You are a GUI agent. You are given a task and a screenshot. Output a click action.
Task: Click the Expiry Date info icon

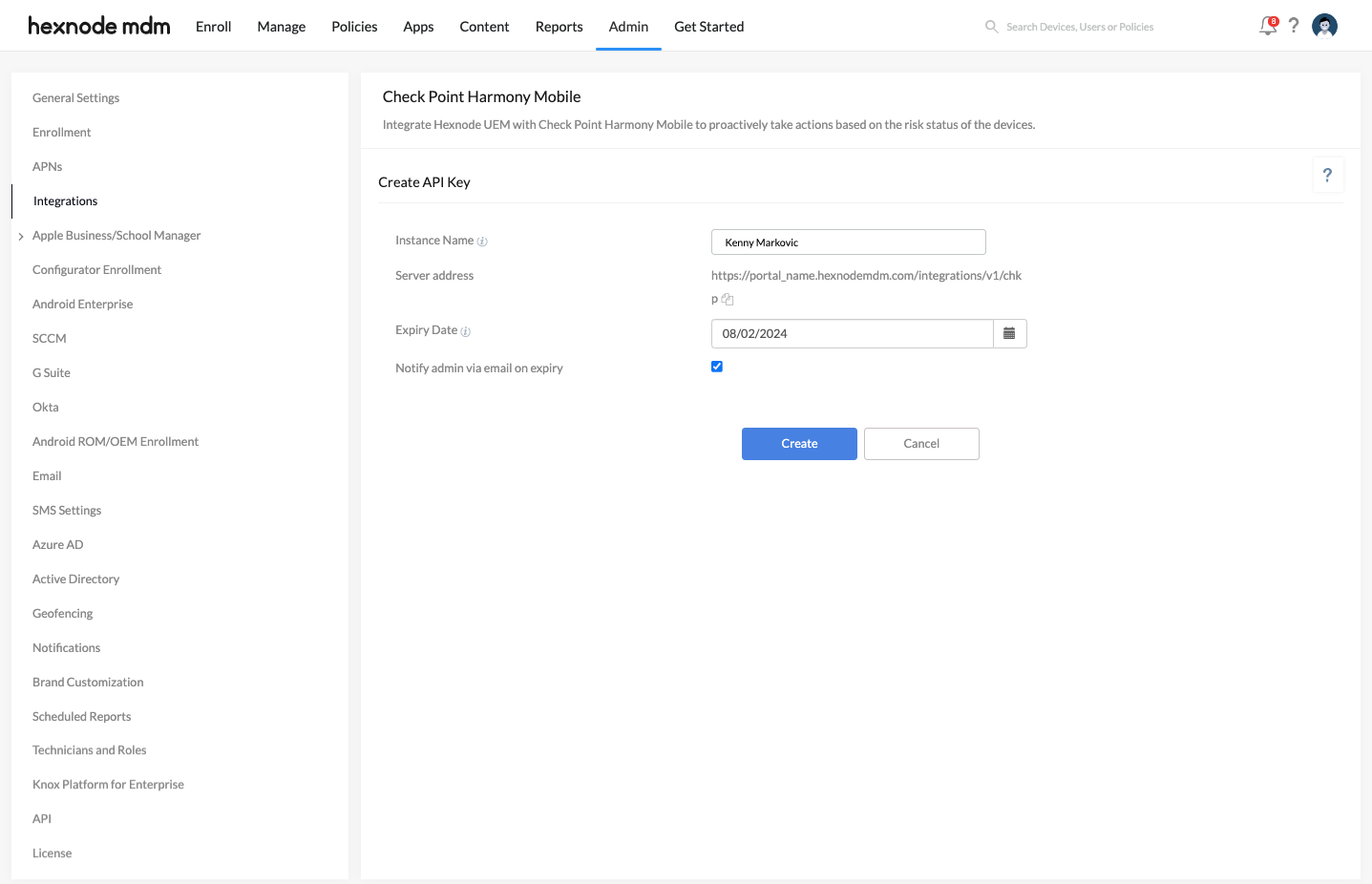tap(466, 331)
